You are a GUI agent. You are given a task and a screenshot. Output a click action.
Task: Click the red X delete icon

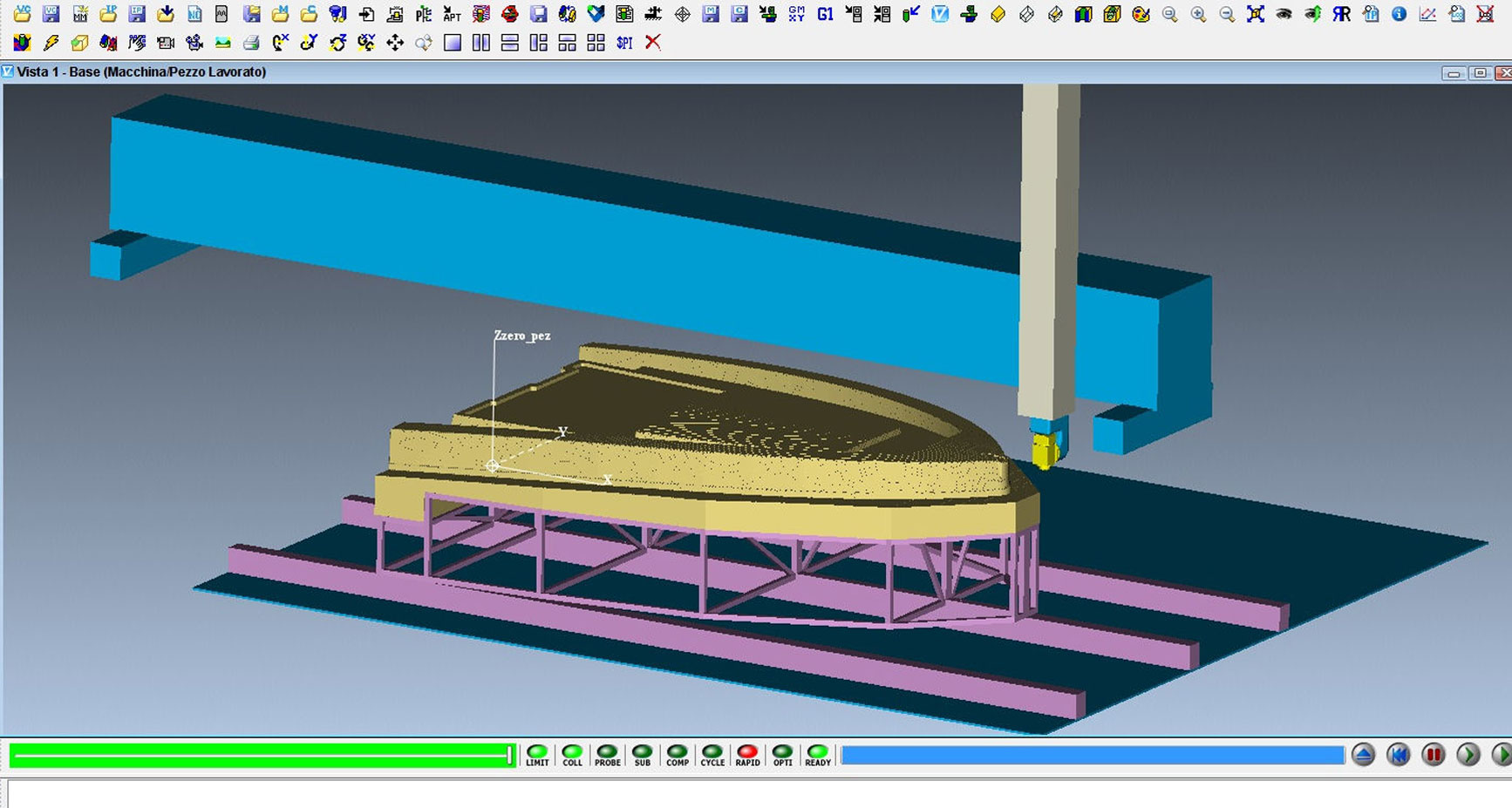653,43
